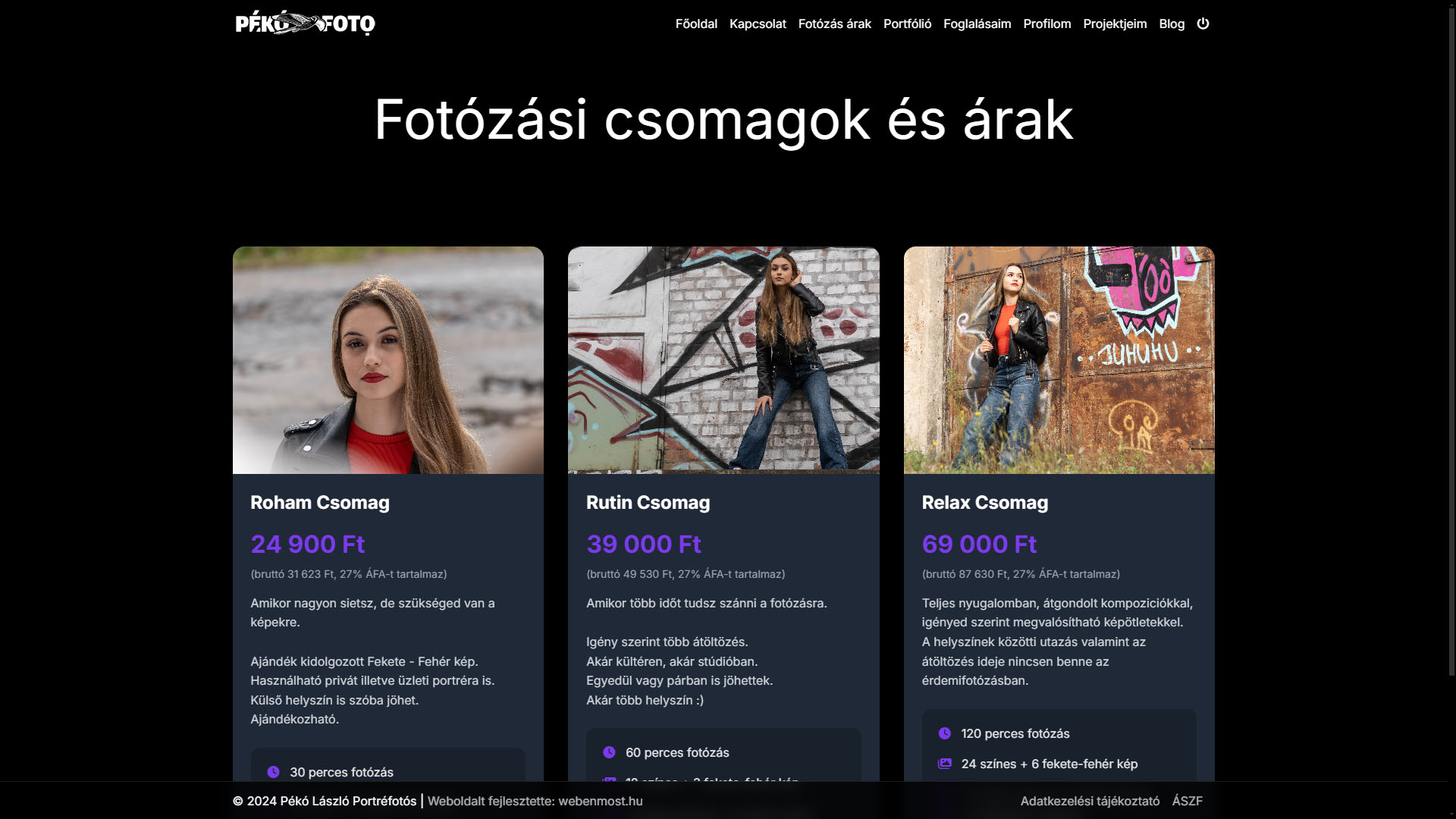Click the 30 perces fotózás text

tap(341, 772)
